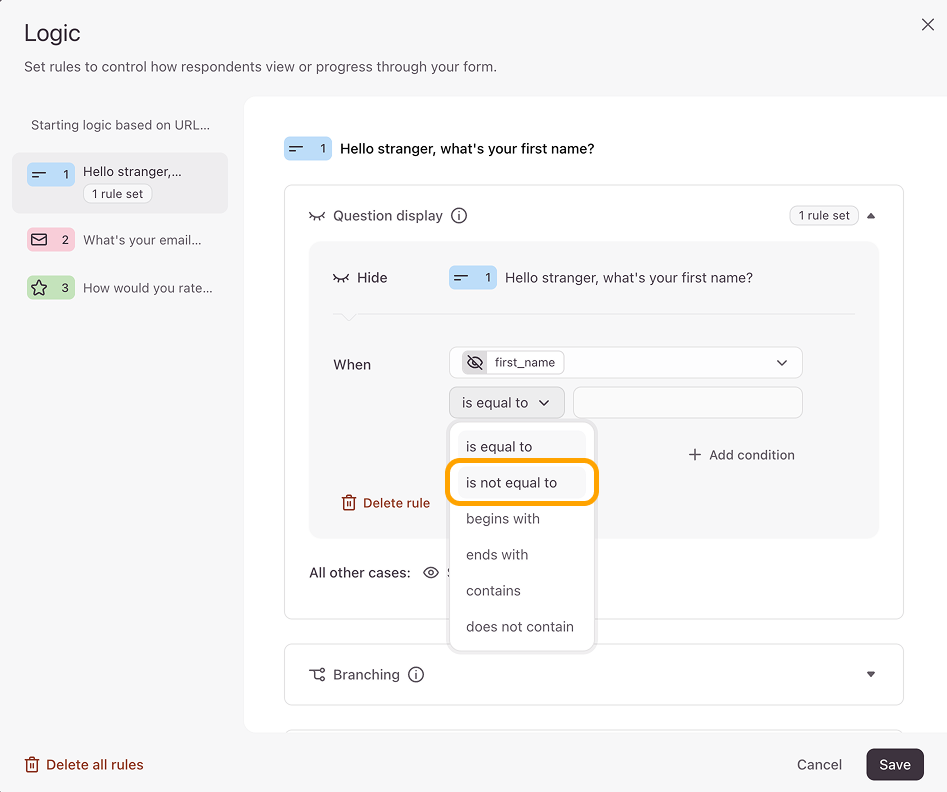
Task: Click the chevron of the When field selector
Action: (782, 362)
